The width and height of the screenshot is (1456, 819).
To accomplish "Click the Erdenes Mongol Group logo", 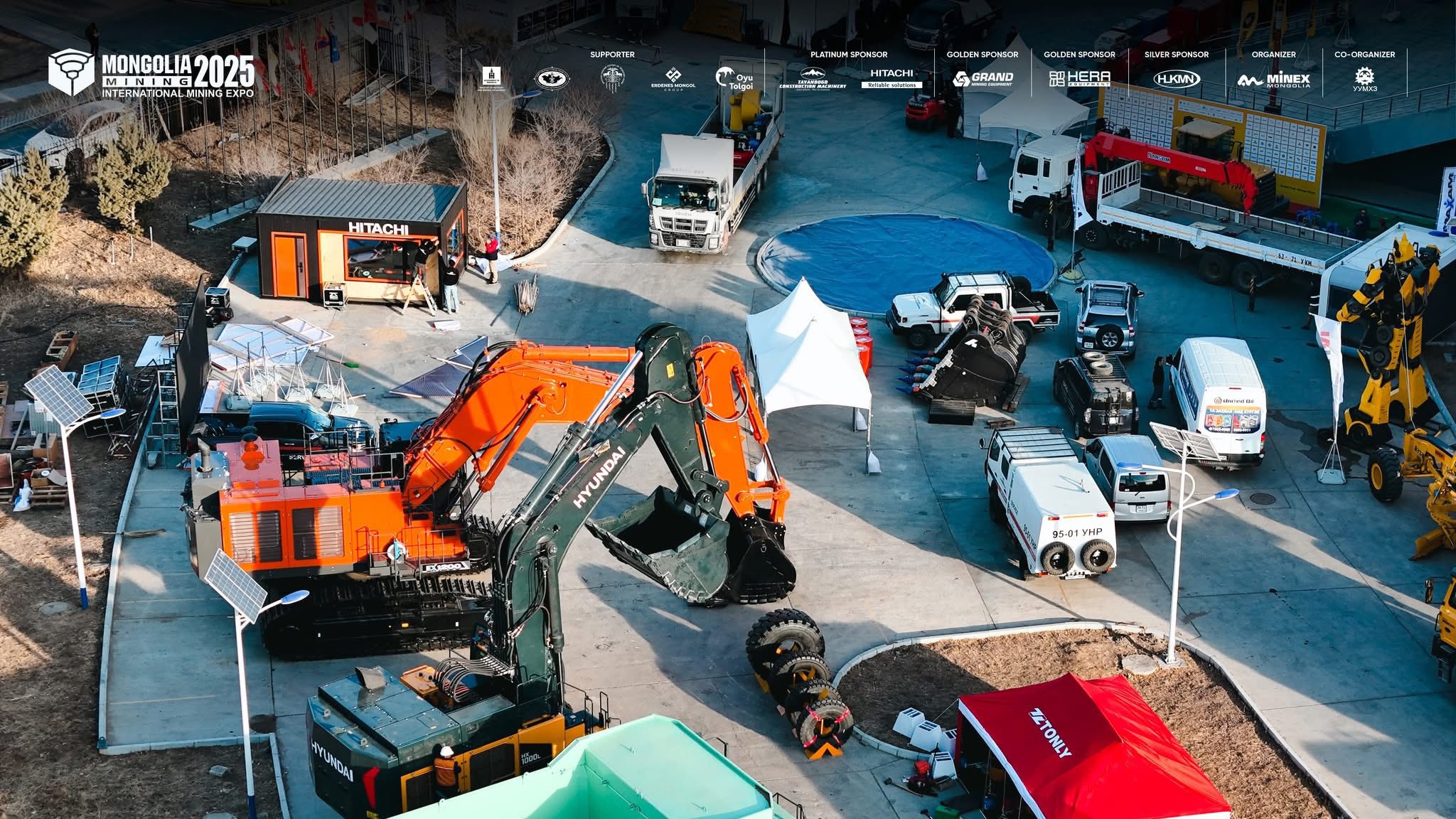I will pyautogui.click(x=673, y=78).
